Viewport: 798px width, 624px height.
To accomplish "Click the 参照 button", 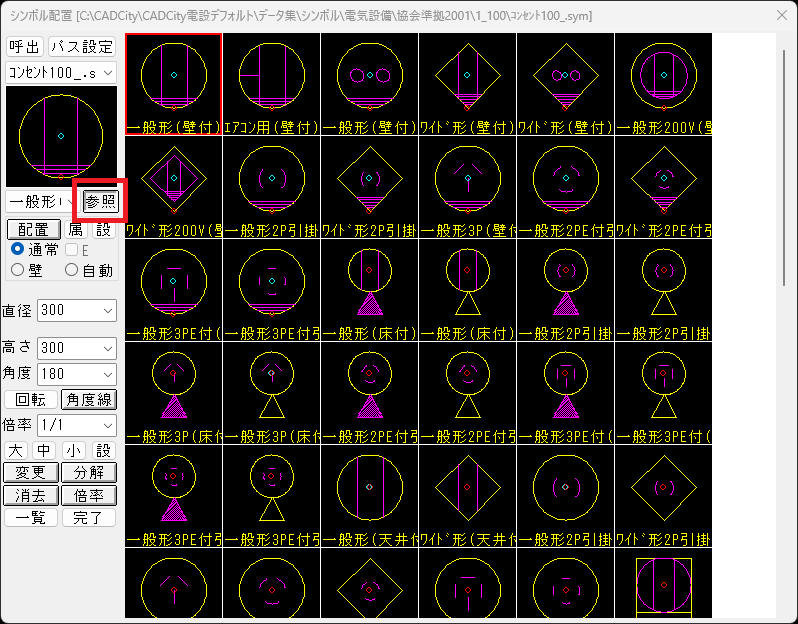I will click(x=101, y=202).
